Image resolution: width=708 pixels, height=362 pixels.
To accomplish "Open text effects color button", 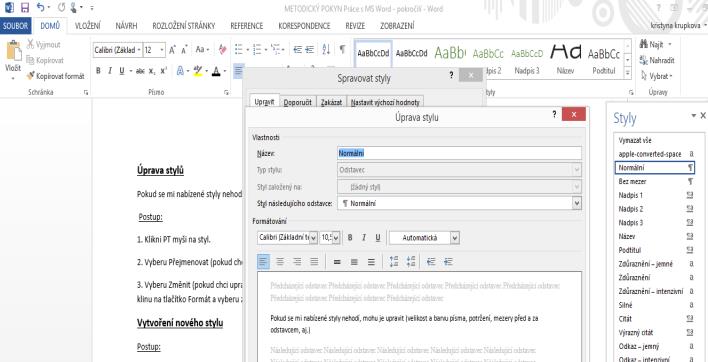I will pos(180,71).
